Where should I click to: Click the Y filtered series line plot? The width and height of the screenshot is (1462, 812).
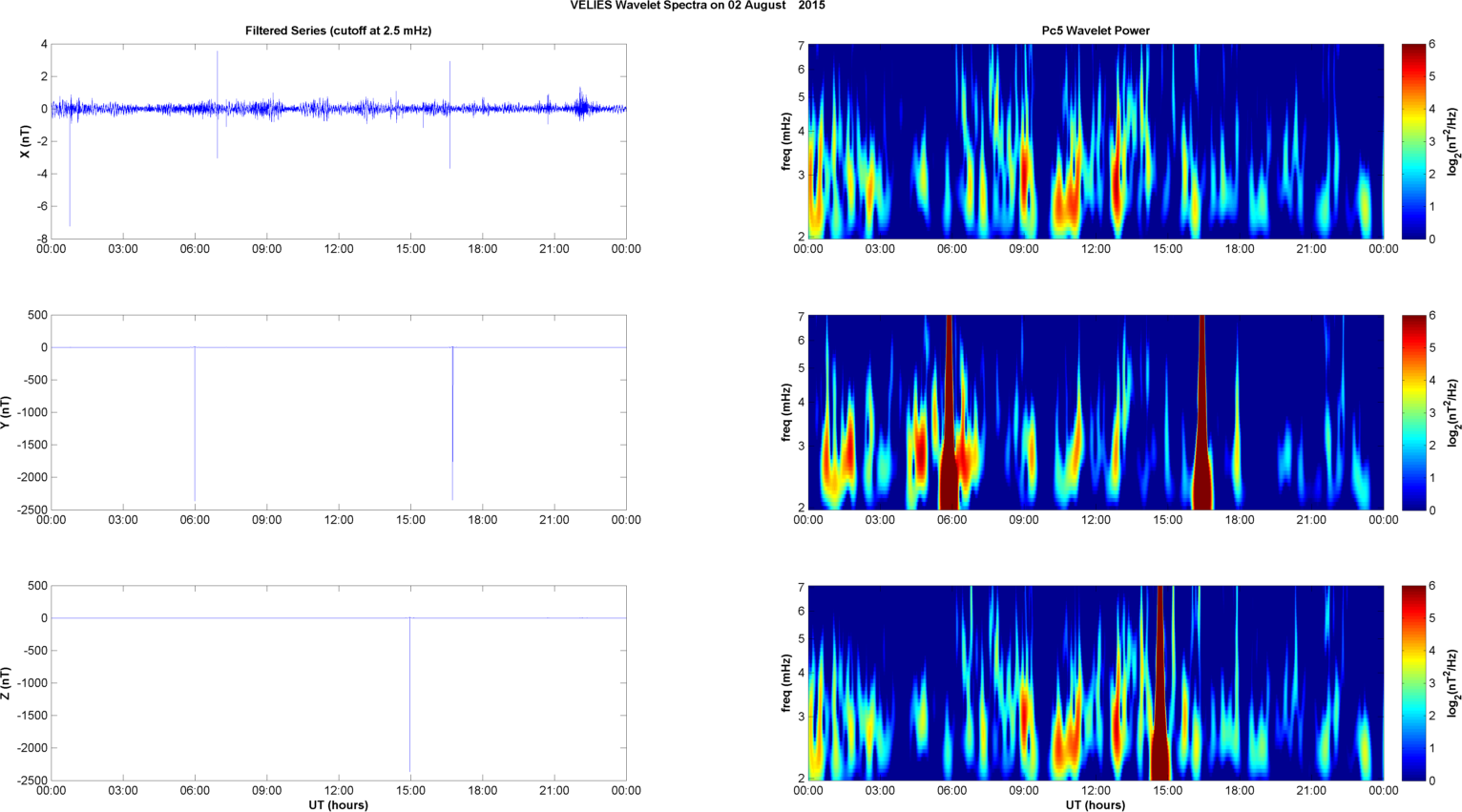339,412
